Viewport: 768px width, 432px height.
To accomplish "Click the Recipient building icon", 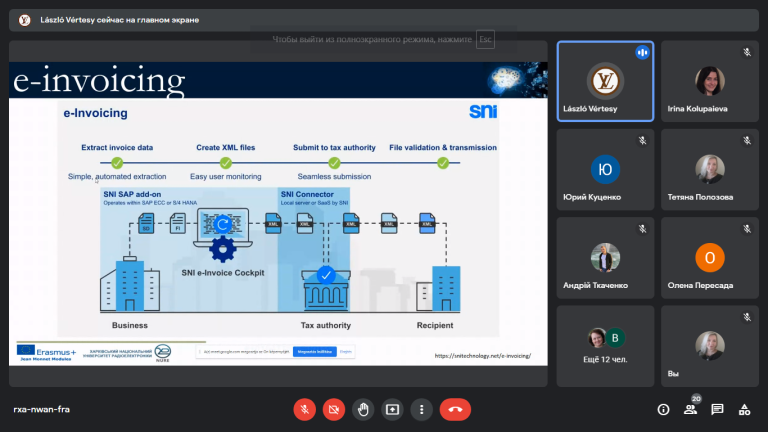I will pos(438,289).
